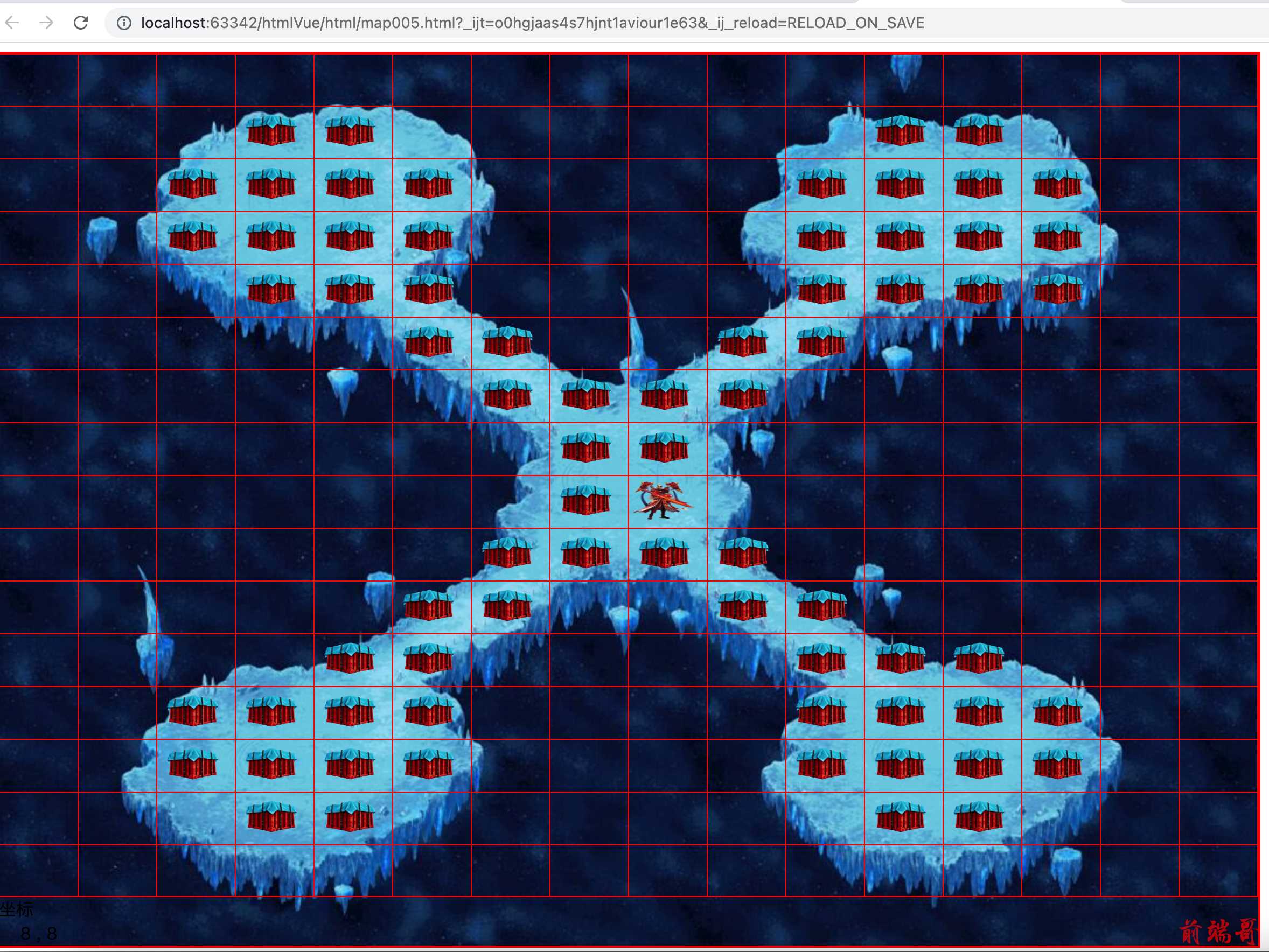Go back with the browser back arrow
Viewport: 1269px width, 952px height.
pyautogui.click(x=12, y=23)
